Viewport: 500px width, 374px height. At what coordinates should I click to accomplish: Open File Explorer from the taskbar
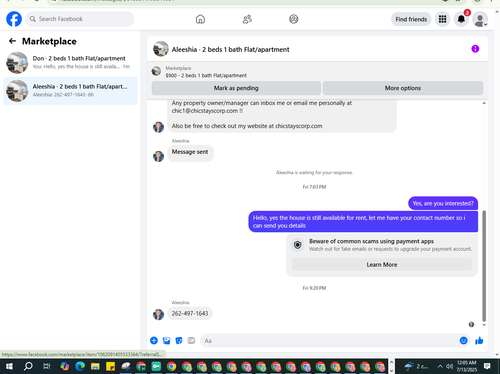(x=95, y=367)
